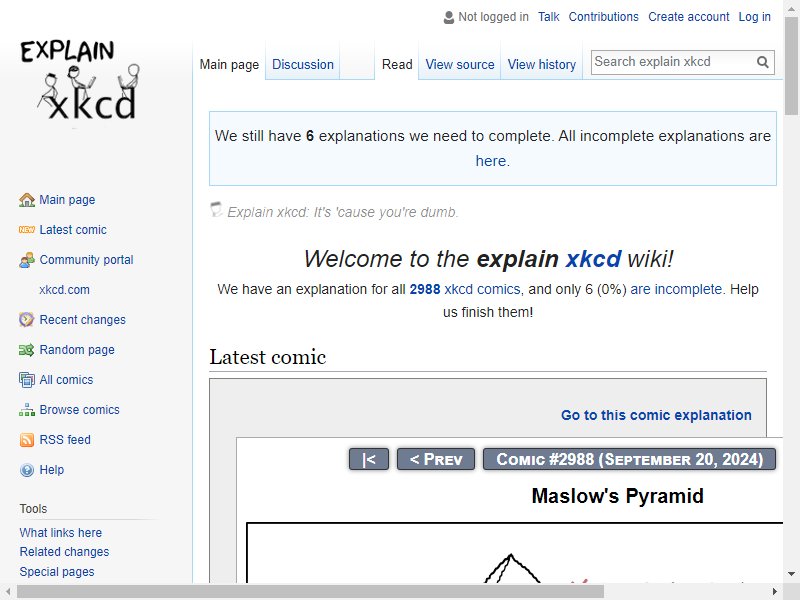
Task: Click 'Go to this comic explanation'
Action: [x=656, y=415]
